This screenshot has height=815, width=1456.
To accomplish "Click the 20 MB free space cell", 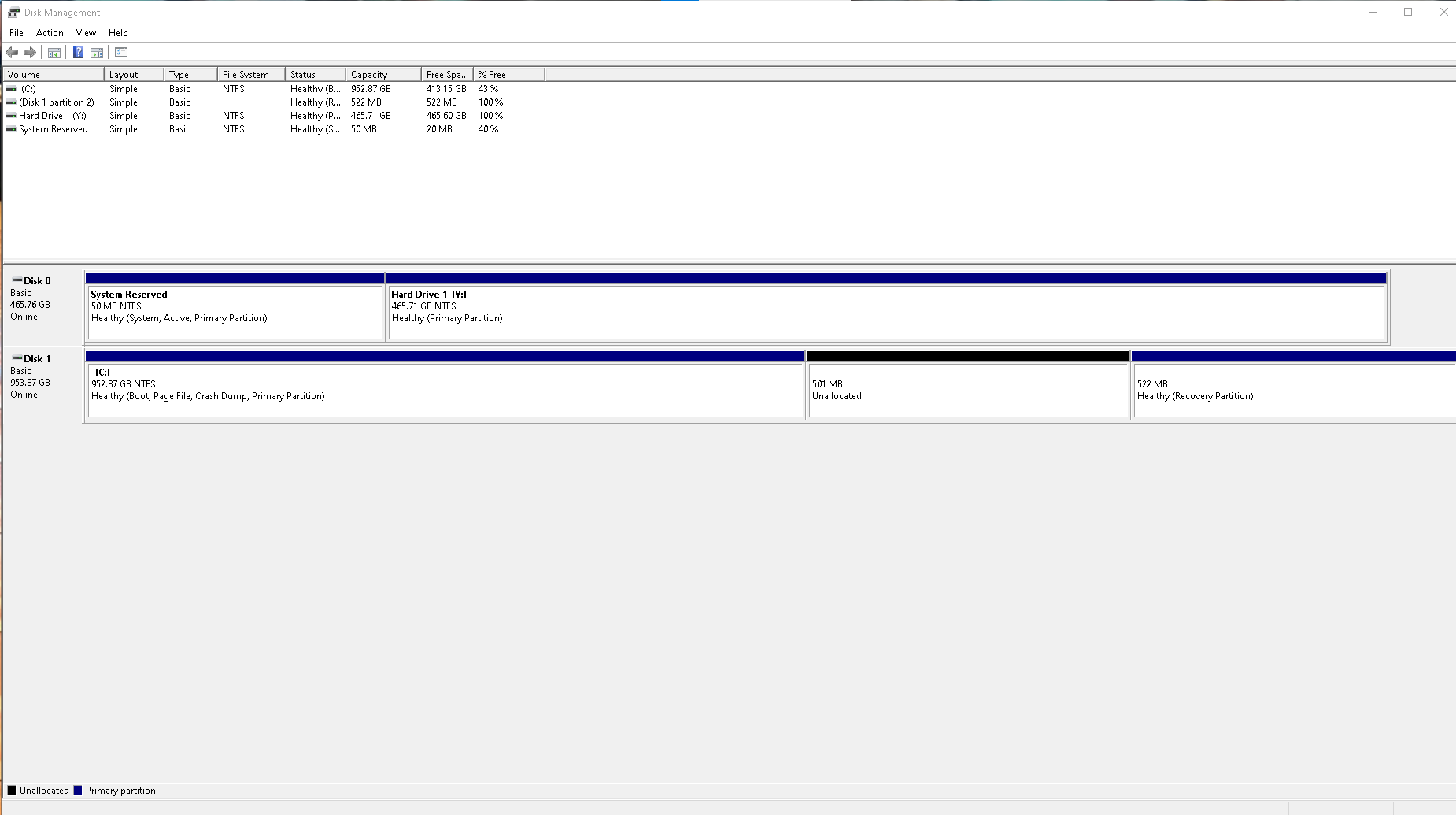I will 439,129.
